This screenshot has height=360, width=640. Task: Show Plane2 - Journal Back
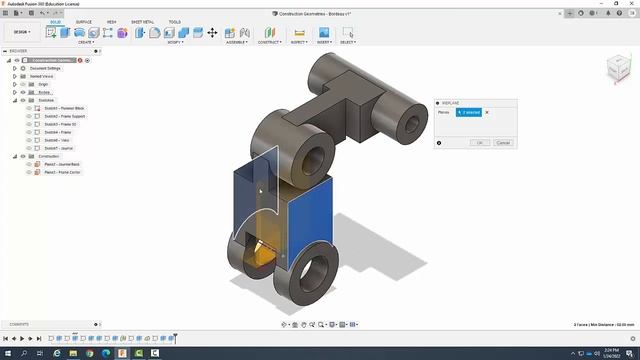click(x=29, y=164)
